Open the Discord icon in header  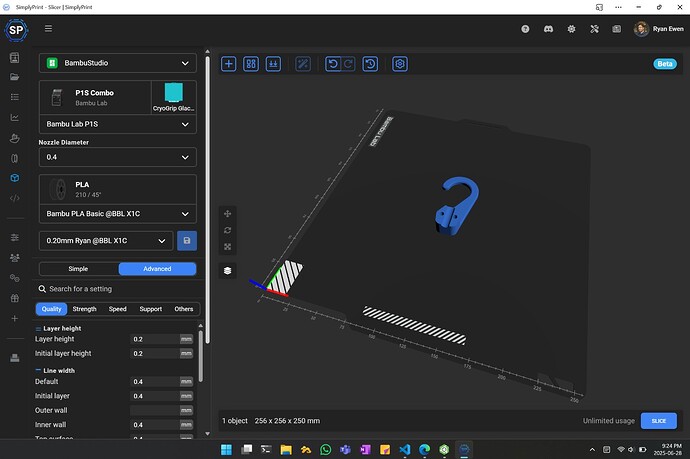pyautogui.click(x=548, y=29)
